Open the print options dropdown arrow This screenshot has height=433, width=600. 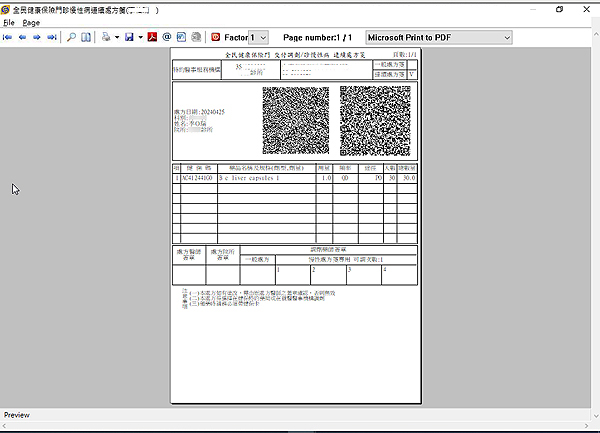(x=115, y=37)
